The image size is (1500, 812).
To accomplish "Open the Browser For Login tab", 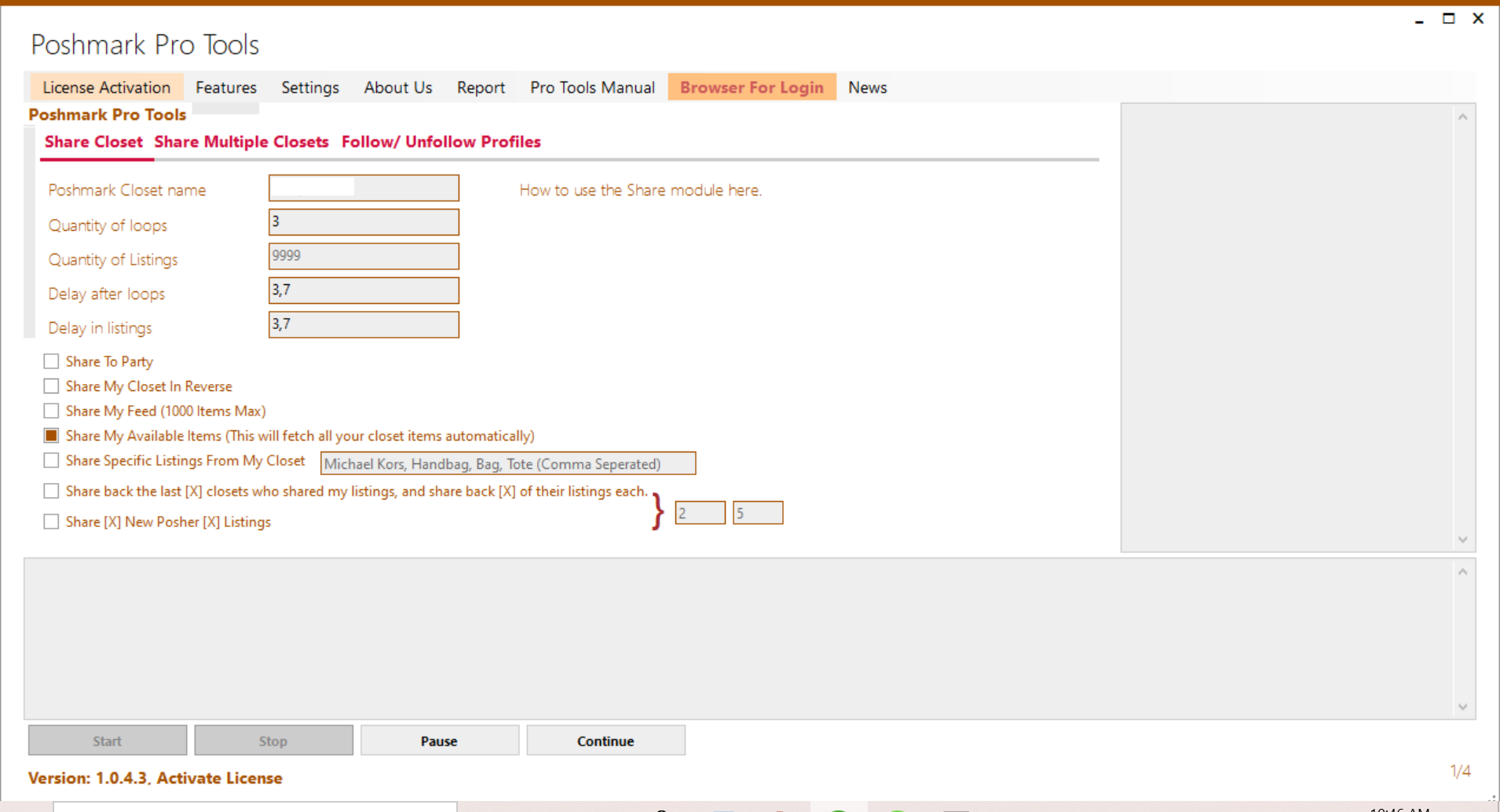I will tap(752, 87).
